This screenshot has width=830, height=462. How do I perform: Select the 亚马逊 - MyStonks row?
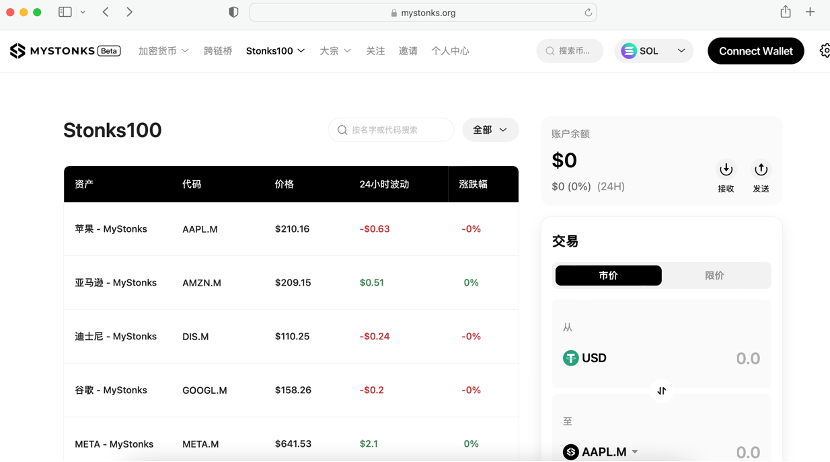[x=291, y=283]
